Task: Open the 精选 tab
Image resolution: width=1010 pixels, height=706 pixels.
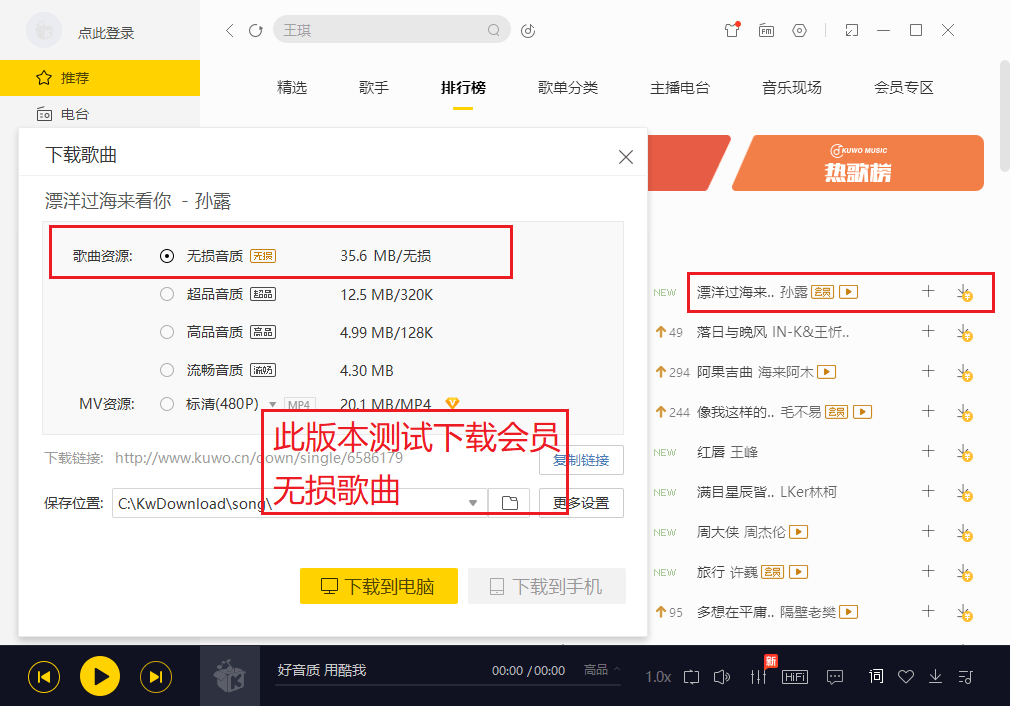Action: click(292, 88)
